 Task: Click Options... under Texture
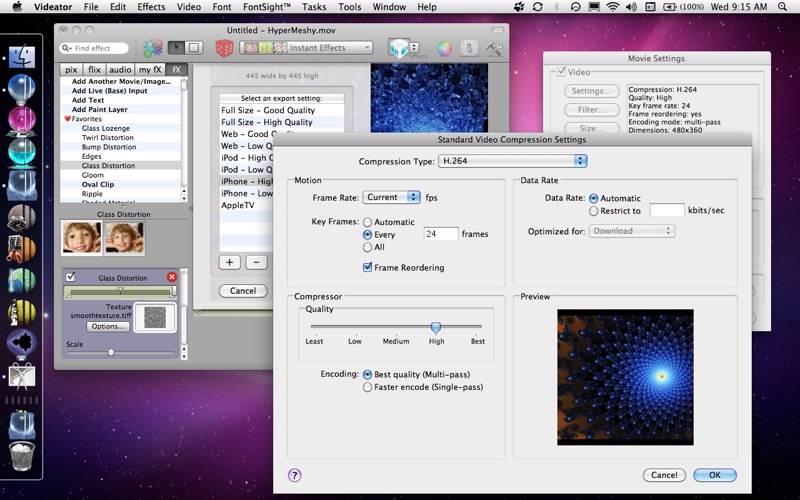pos(108,327)
